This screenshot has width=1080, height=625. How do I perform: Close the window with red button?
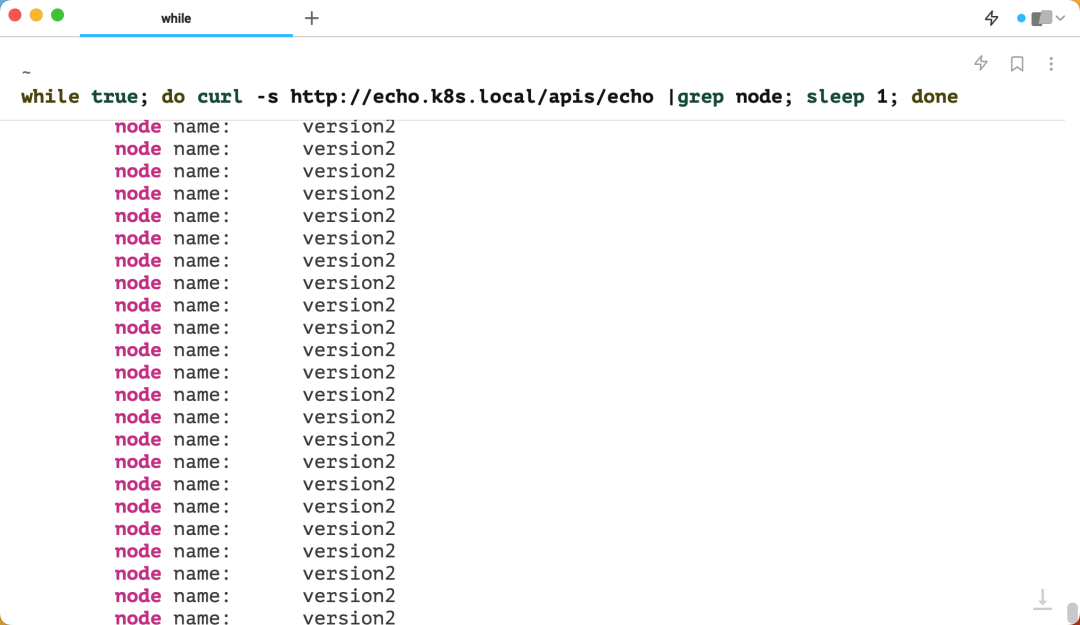[14, 15]
